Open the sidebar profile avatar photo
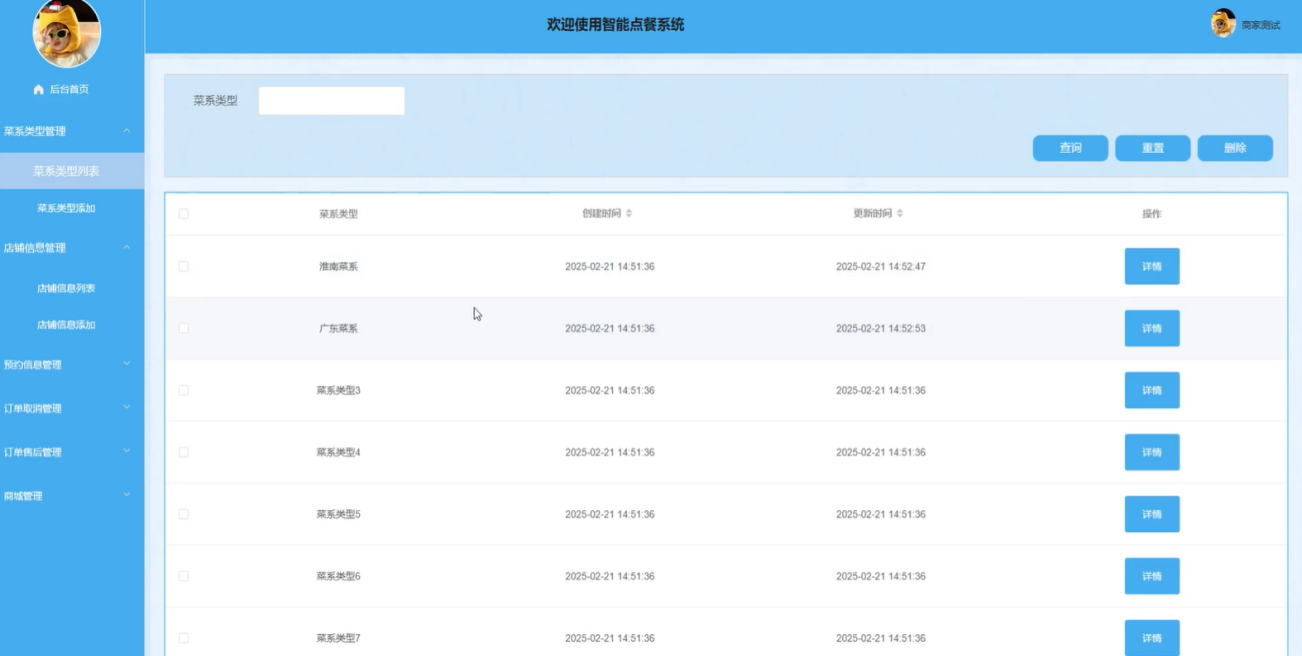This screenshot has height=656, width=1302. coord(67,32)
